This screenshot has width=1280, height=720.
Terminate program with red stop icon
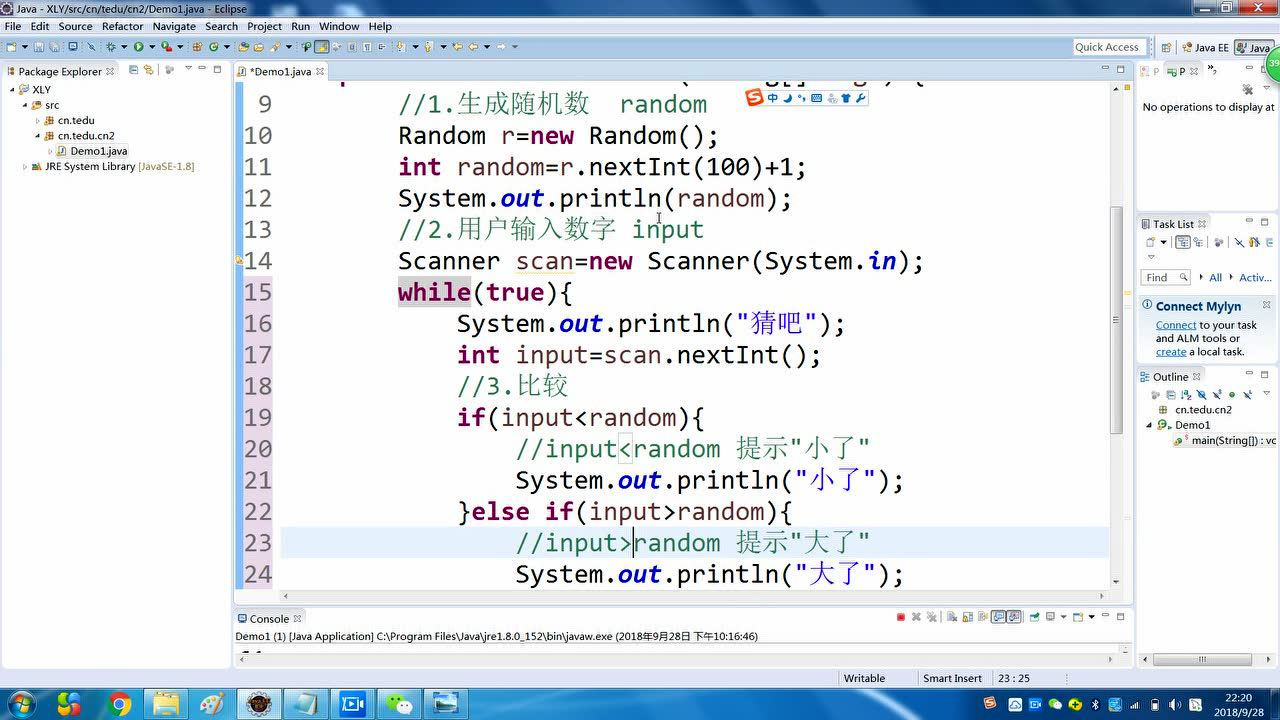click(x=900, y=617)
